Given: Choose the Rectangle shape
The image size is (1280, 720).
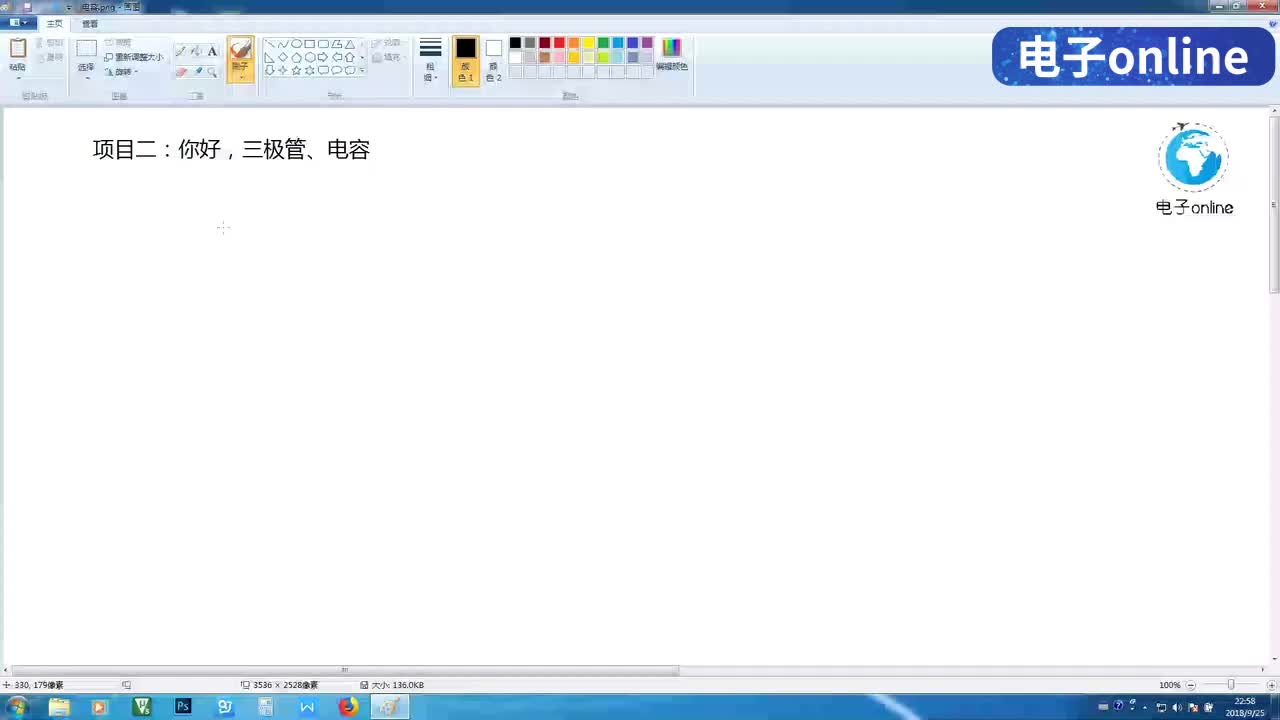Looking at the screenshot, I should pos(310,44).
